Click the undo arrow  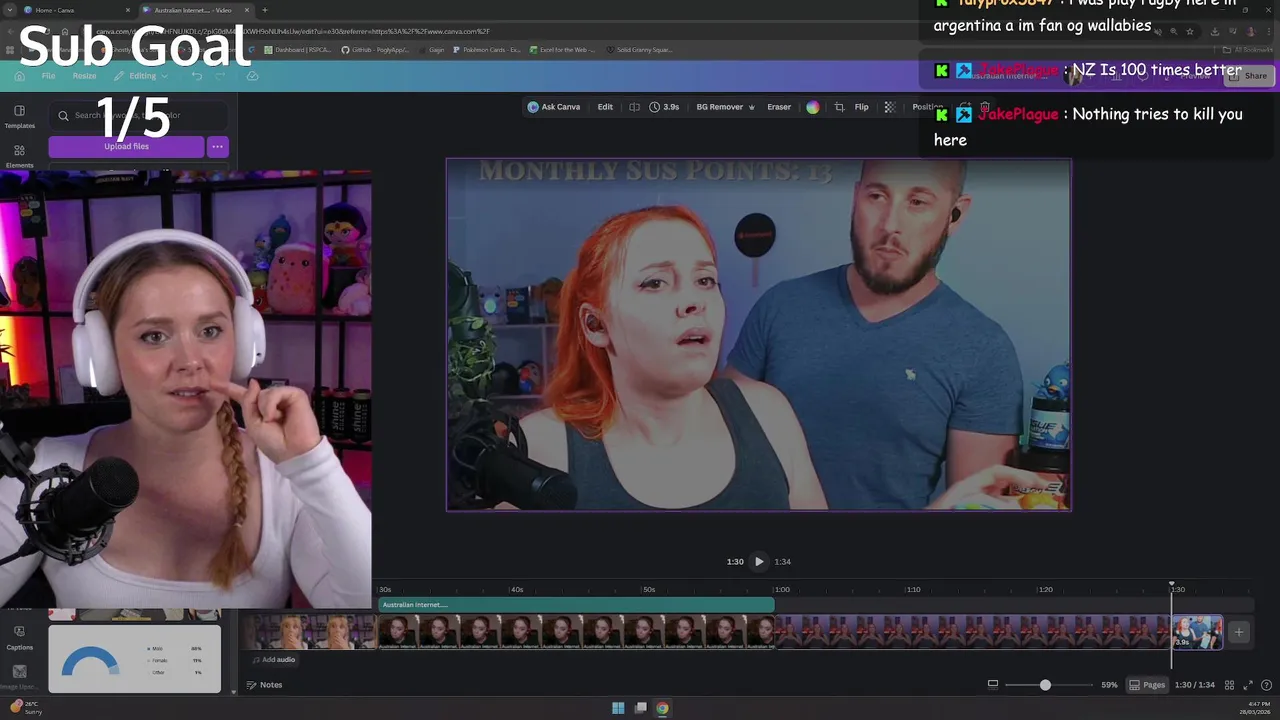tap(197, 76)
